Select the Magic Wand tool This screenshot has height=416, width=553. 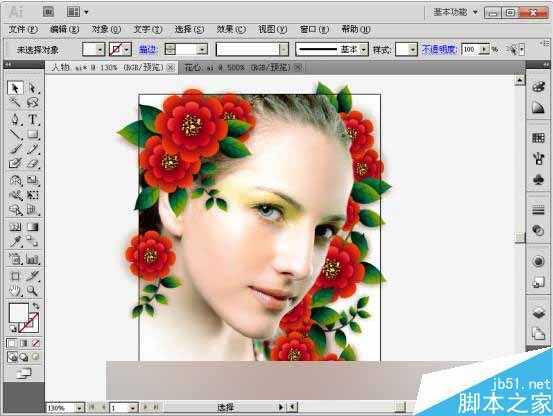tap(15, 103)
